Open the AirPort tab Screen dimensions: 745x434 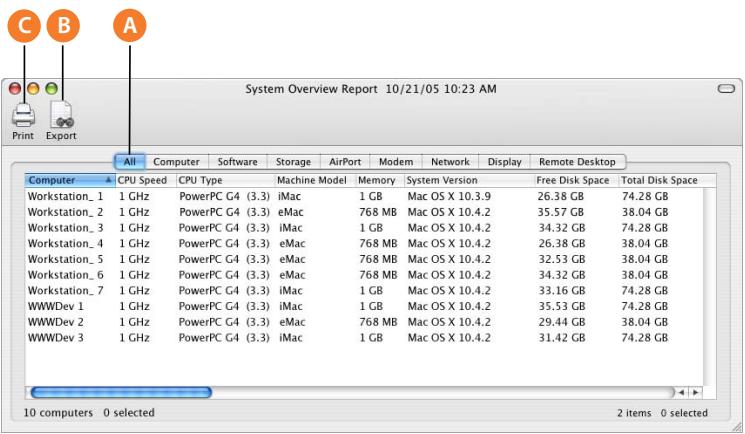[345, 162]
